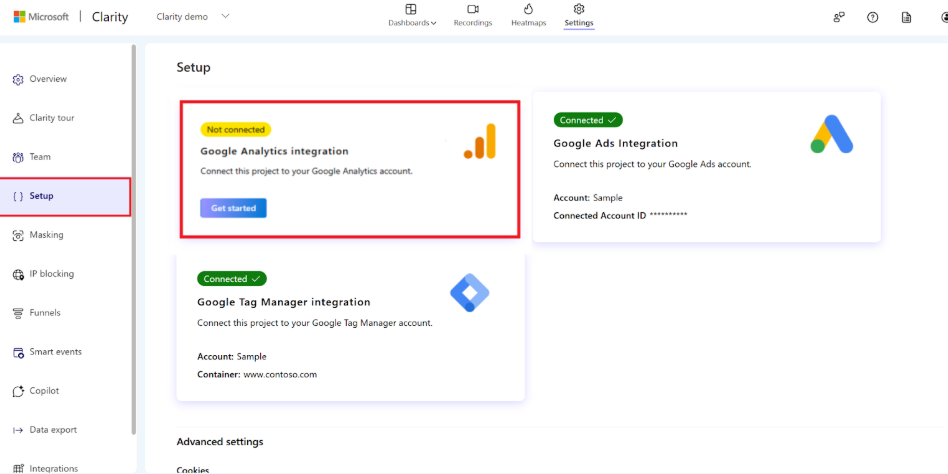Click the Microsoft logo in the header
The width and height of the screenshot is (948, 474).
tap(41, 17)
